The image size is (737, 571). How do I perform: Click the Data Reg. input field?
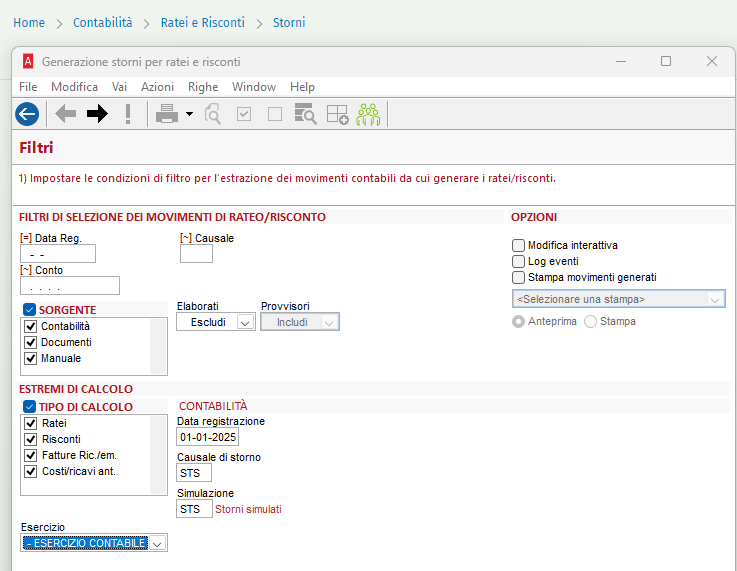[58, 254]
